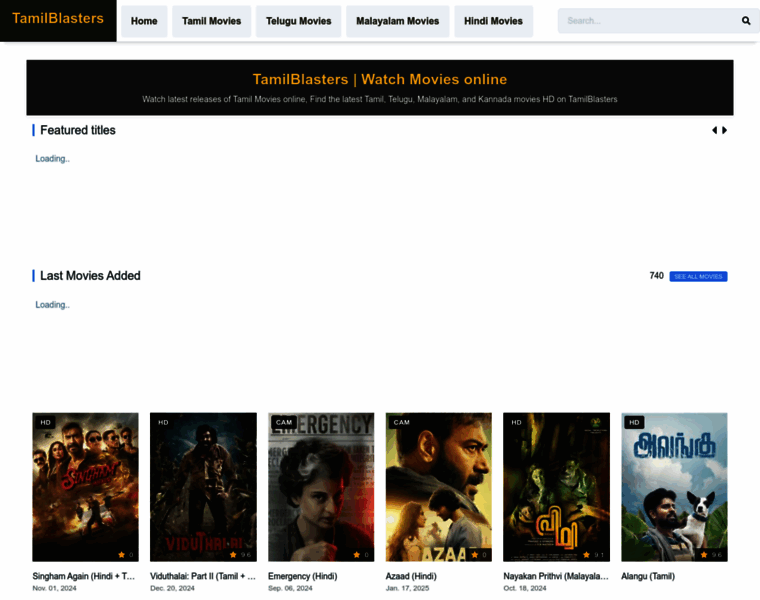Click CAM badge on Emergency poster
Viewport: 760px width, 600px height.
click(284, 423)
